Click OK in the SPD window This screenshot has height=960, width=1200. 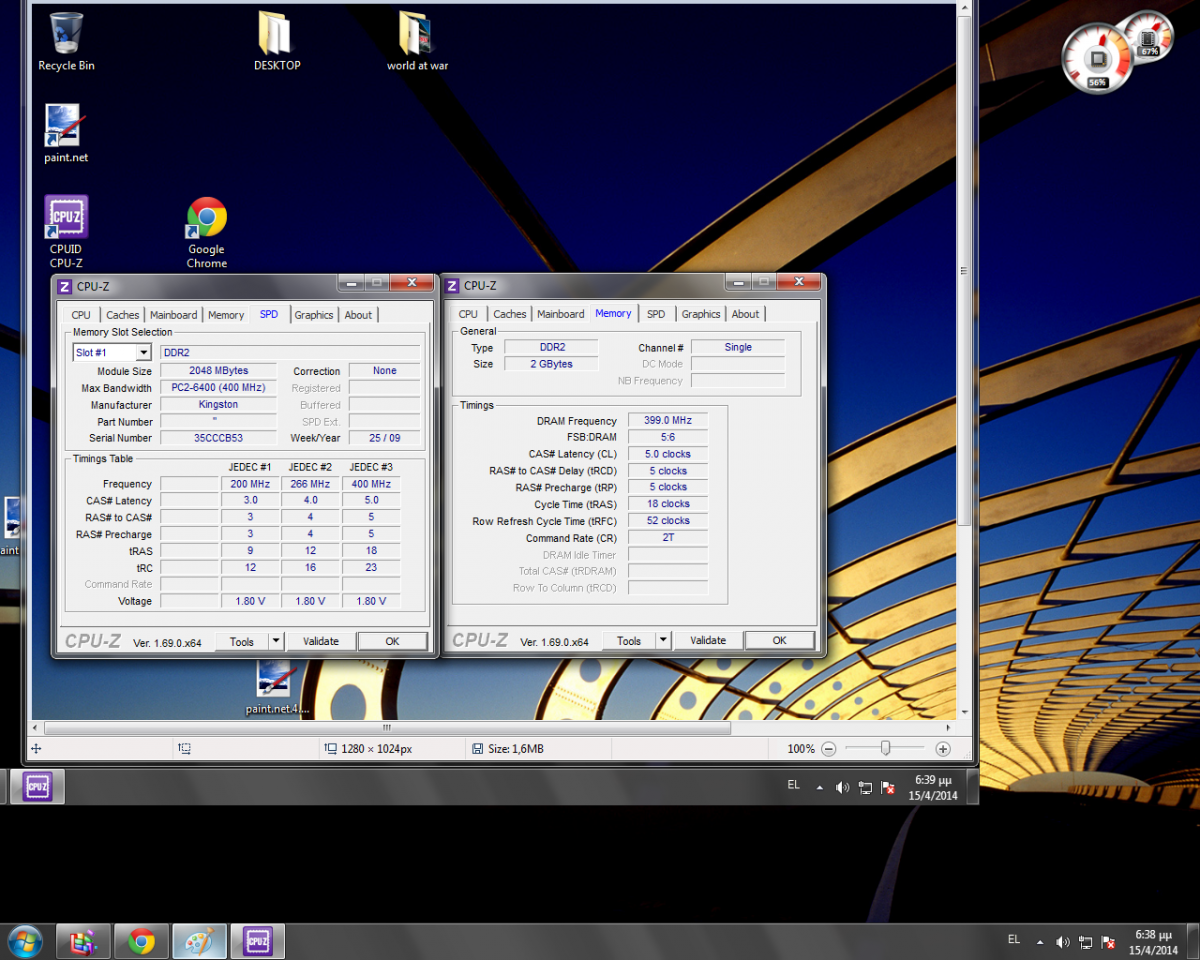click(x=392, y=641)
